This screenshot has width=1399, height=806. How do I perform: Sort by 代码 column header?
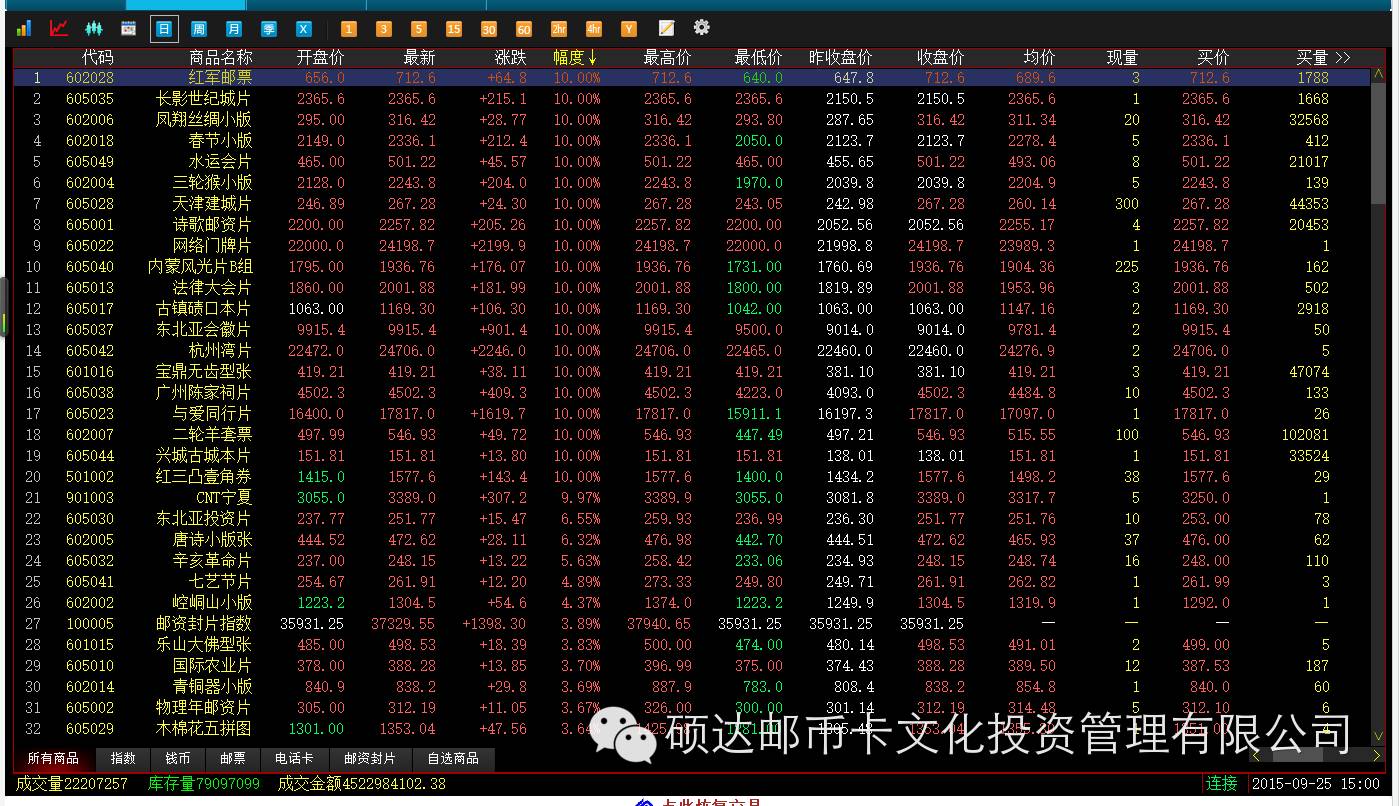point(98,57)
